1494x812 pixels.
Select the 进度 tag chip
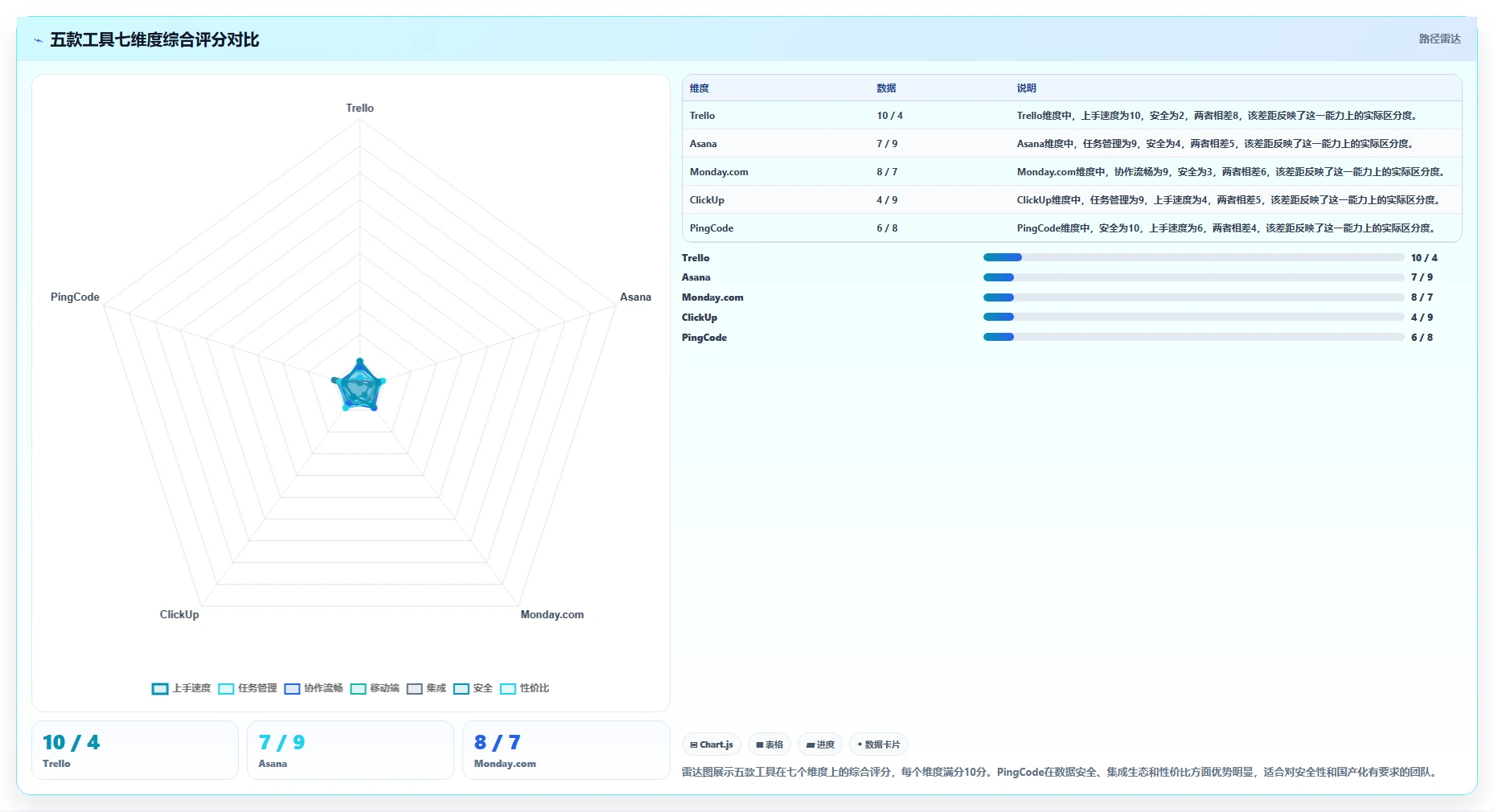point(820,744)
